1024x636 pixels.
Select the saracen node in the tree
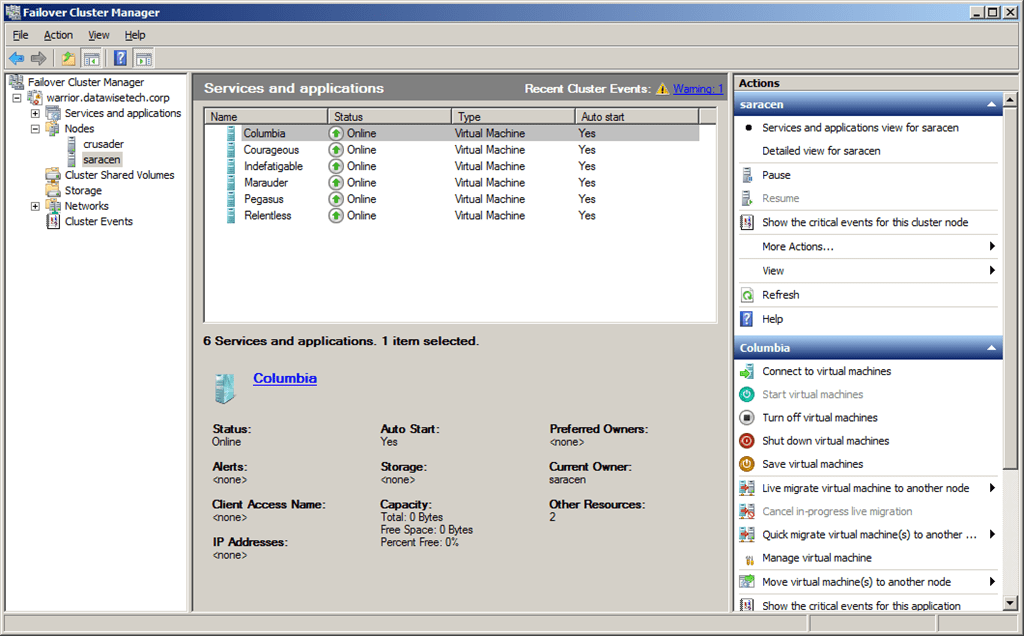[x=101, y=160]
